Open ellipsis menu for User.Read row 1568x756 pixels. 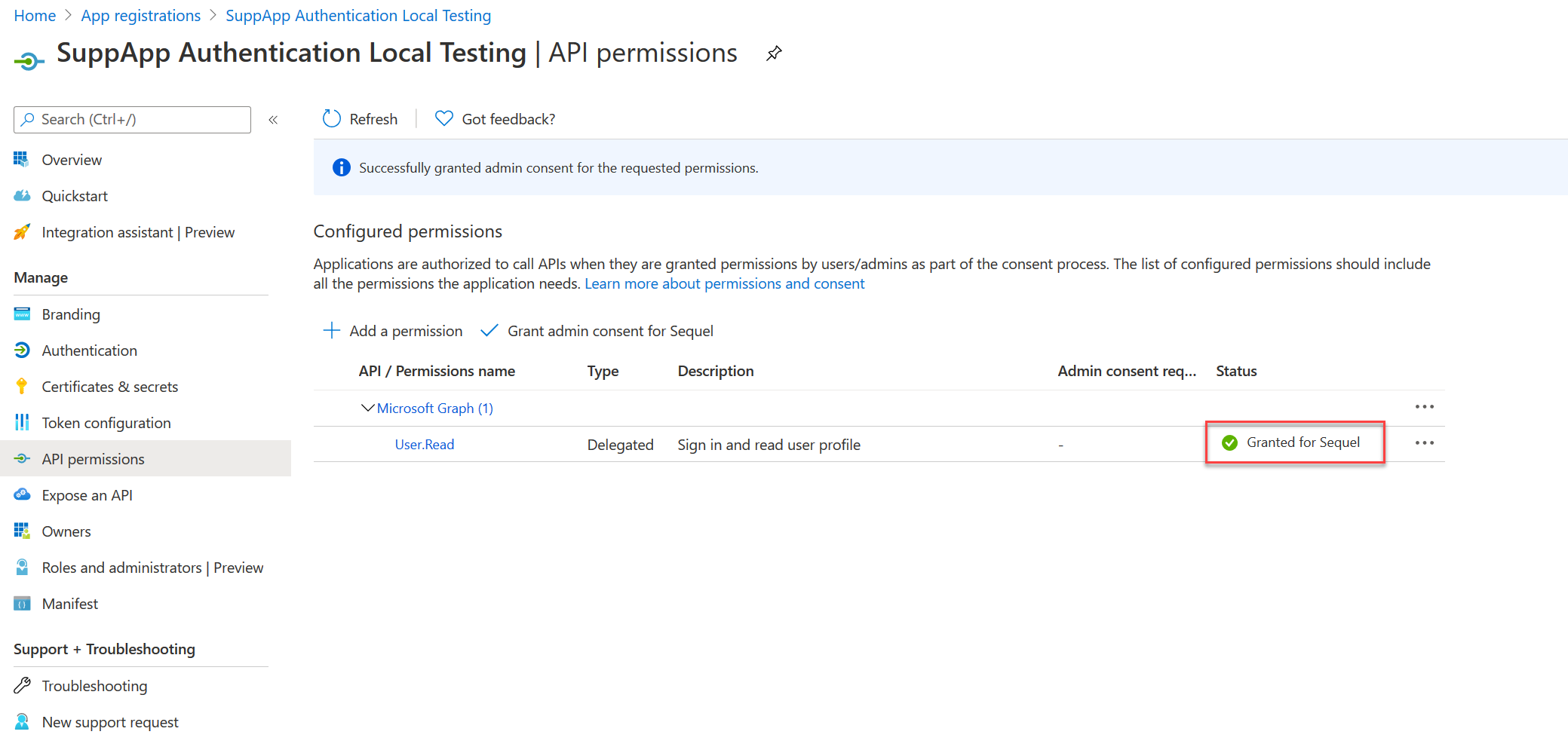coord(1424,443)
